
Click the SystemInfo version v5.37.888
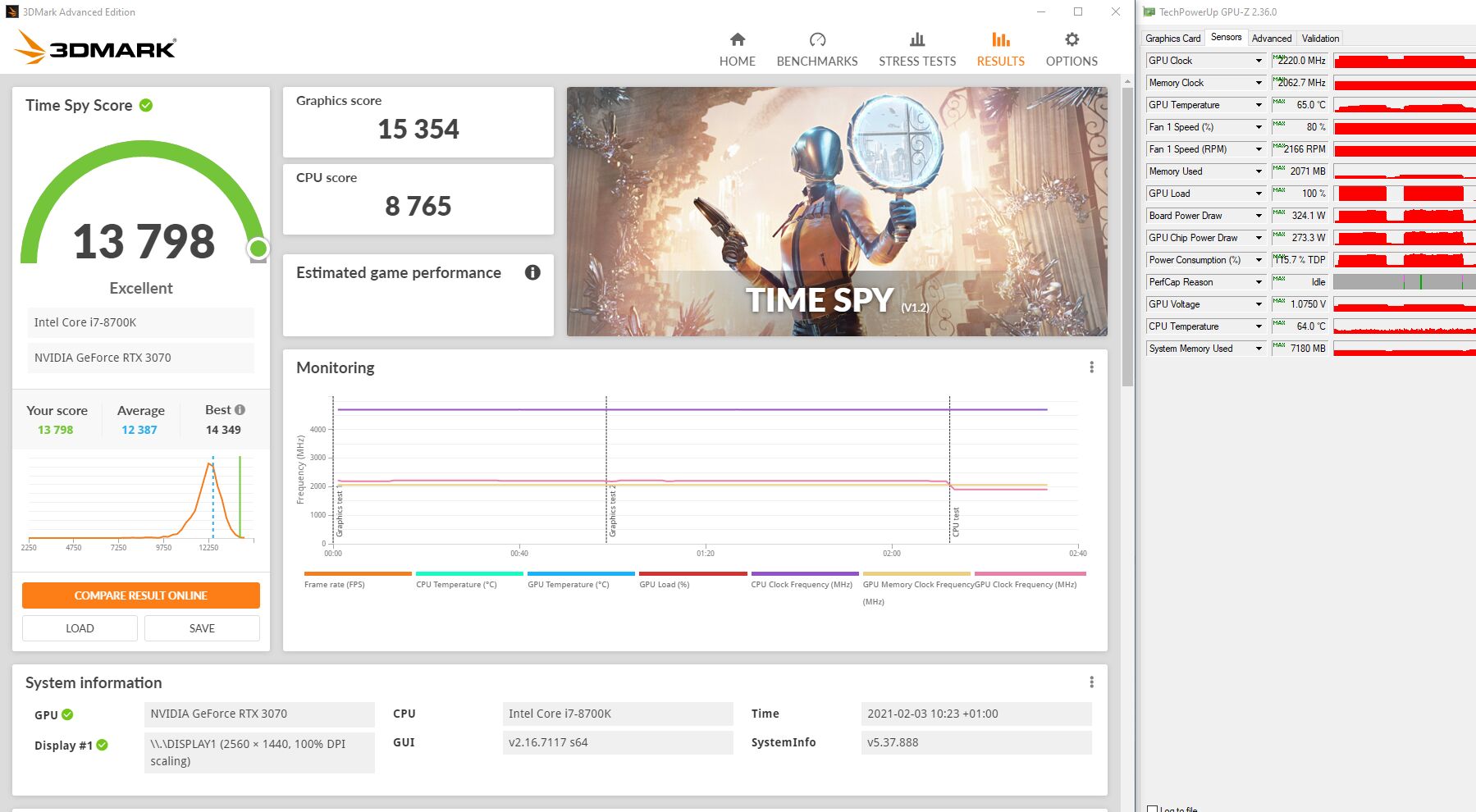(x=976, y=742)
